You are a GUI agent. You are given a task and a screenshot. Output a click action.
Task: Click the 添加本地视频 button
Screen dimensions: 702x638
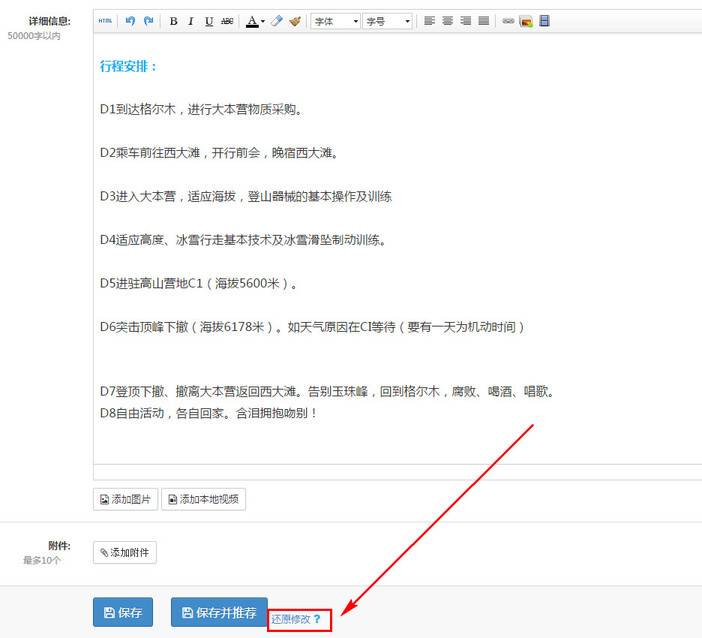coord(203,499)
